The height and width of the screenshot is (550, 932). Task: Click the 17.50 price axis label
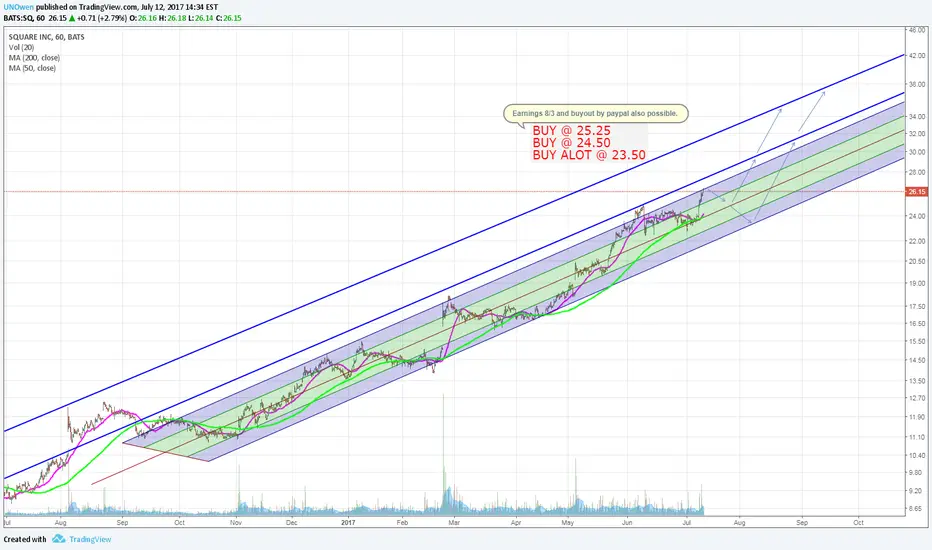917,306
